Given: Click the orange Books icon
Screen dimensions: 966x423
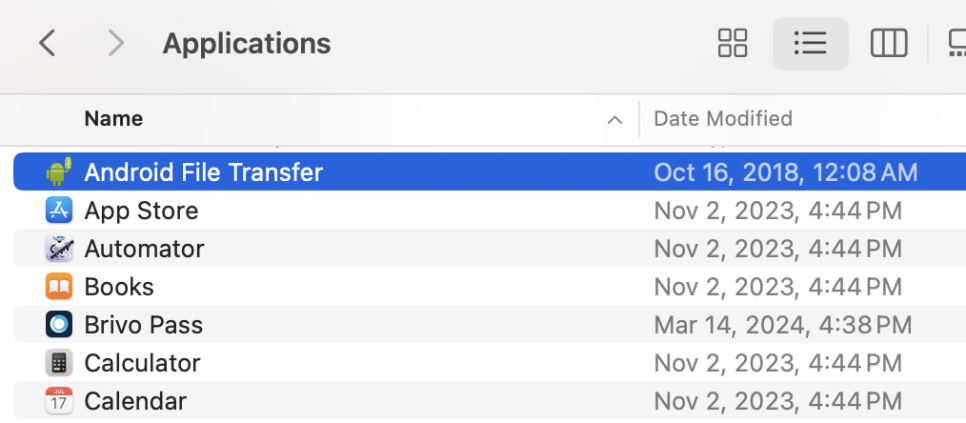Looking at the screenshot, I should coord(59,286).
